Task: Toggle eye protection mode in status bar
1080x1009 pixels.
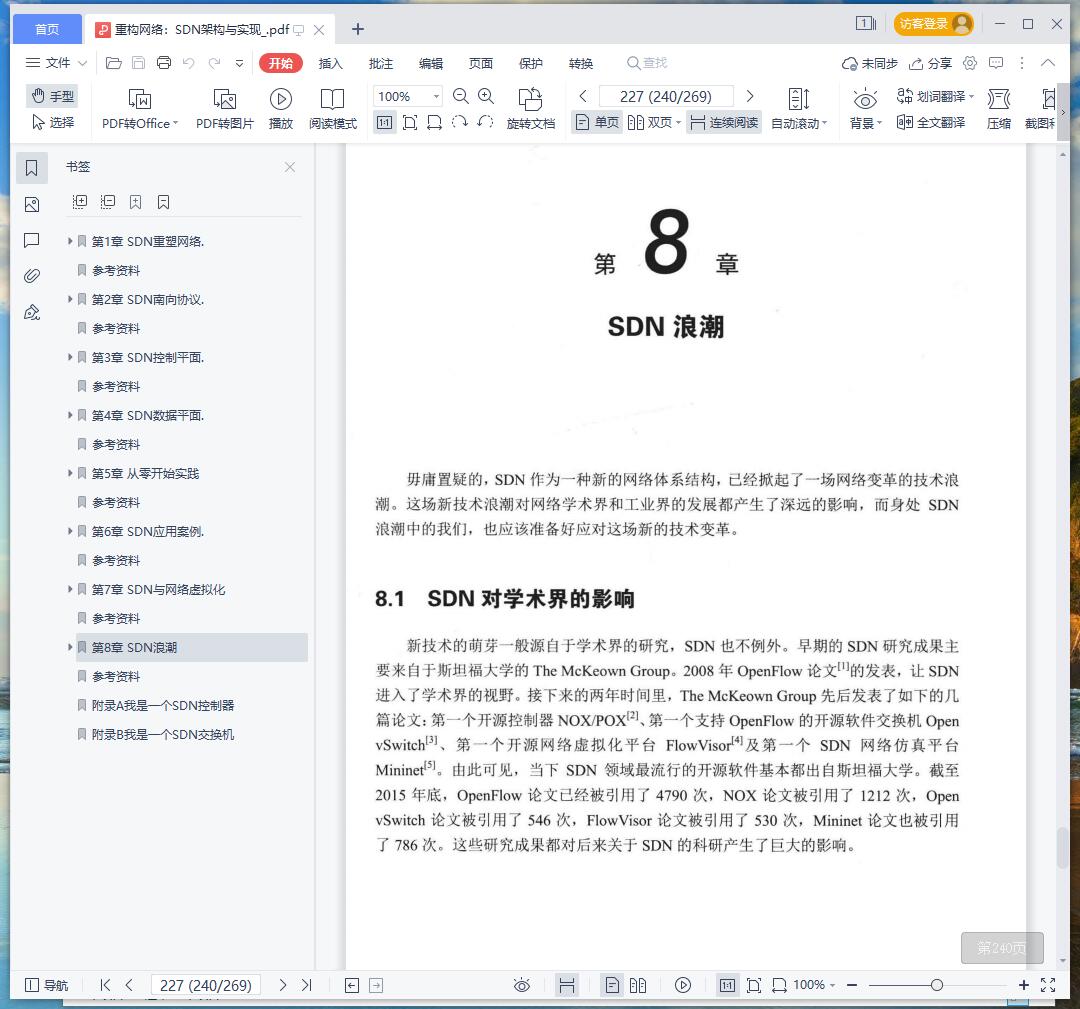Action: tap(521, 986)
